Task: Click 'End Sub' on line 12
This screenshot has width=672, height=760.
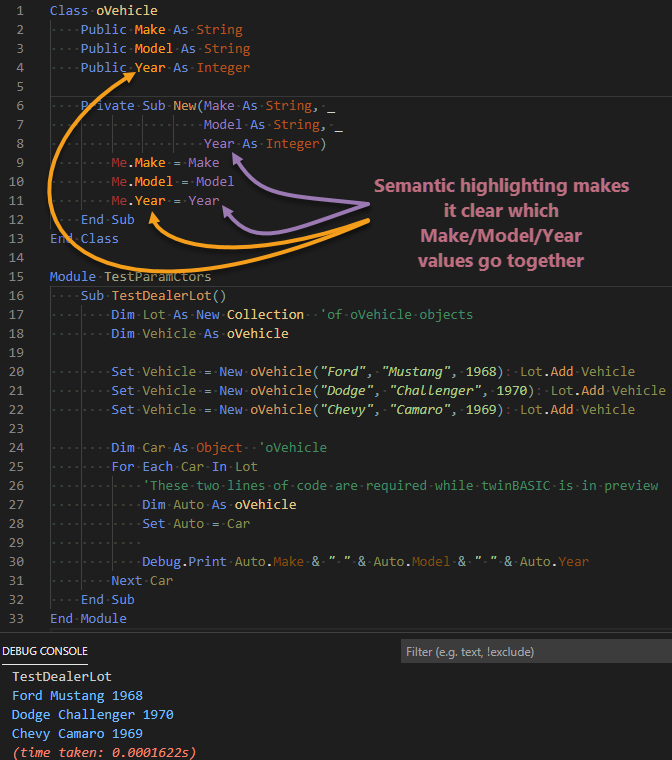Action: tap(108, 220)
